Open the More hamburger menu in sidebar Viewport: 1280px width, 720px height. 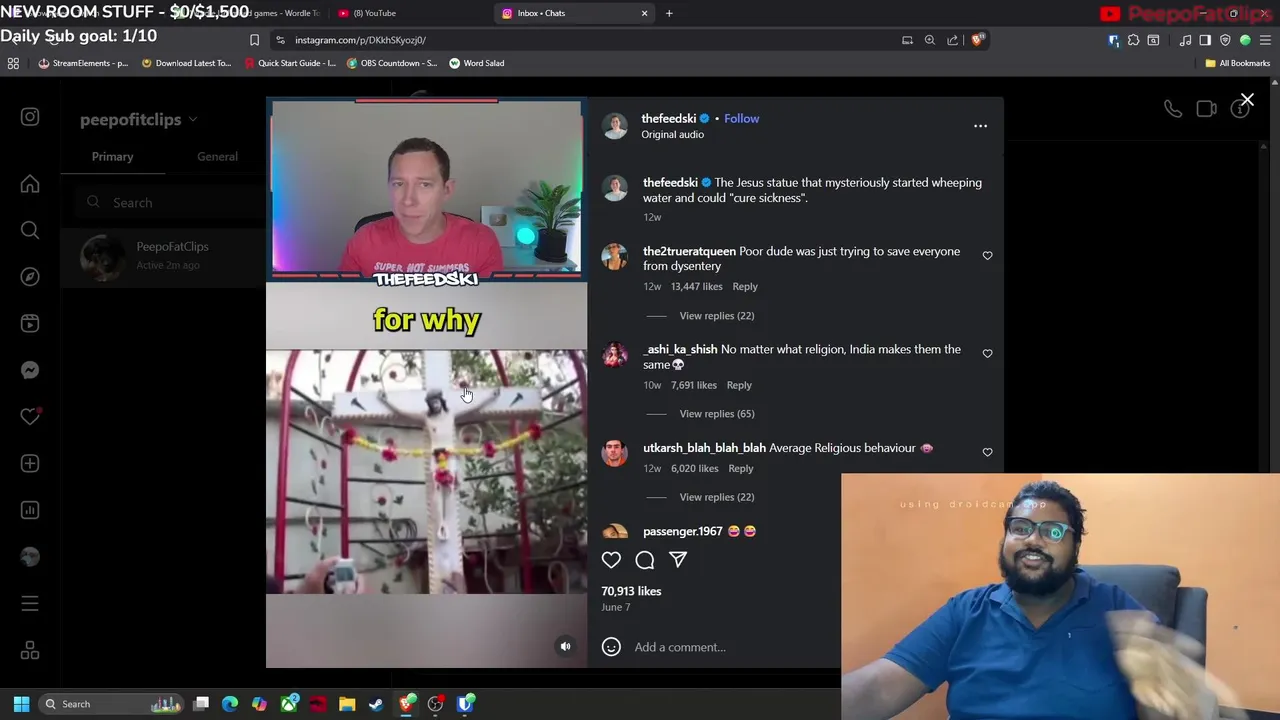point(30,603)
